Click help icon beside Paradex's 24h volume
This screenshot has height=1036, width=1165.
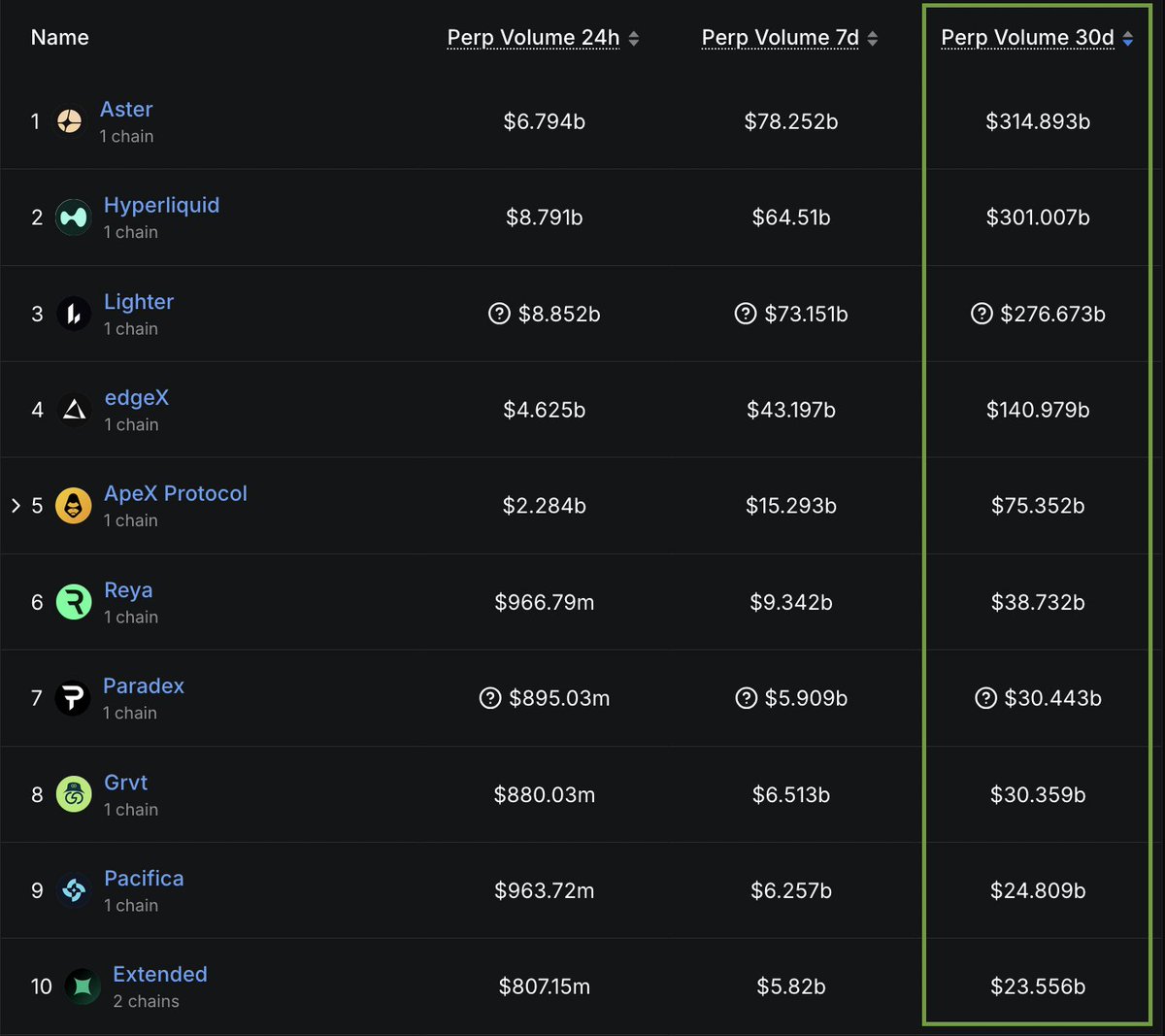tap(490, 698)
